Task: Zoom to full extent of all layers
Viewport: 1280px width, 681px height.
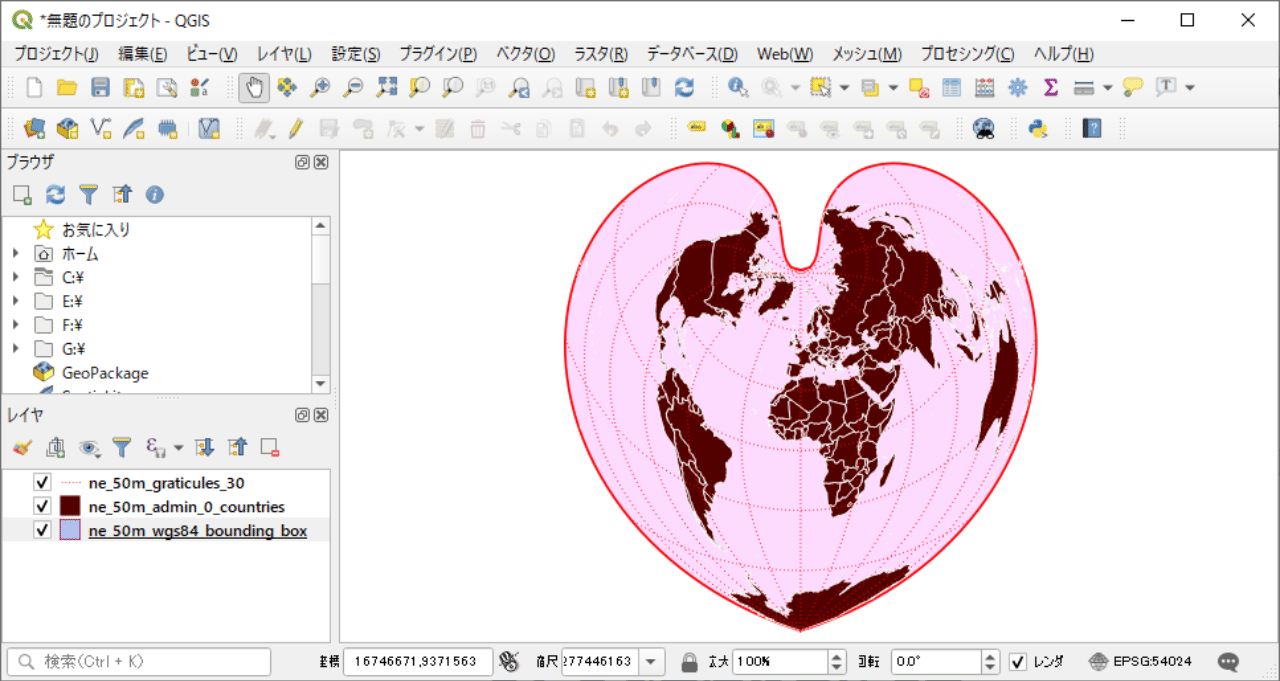Action: (x=386, y=88)
